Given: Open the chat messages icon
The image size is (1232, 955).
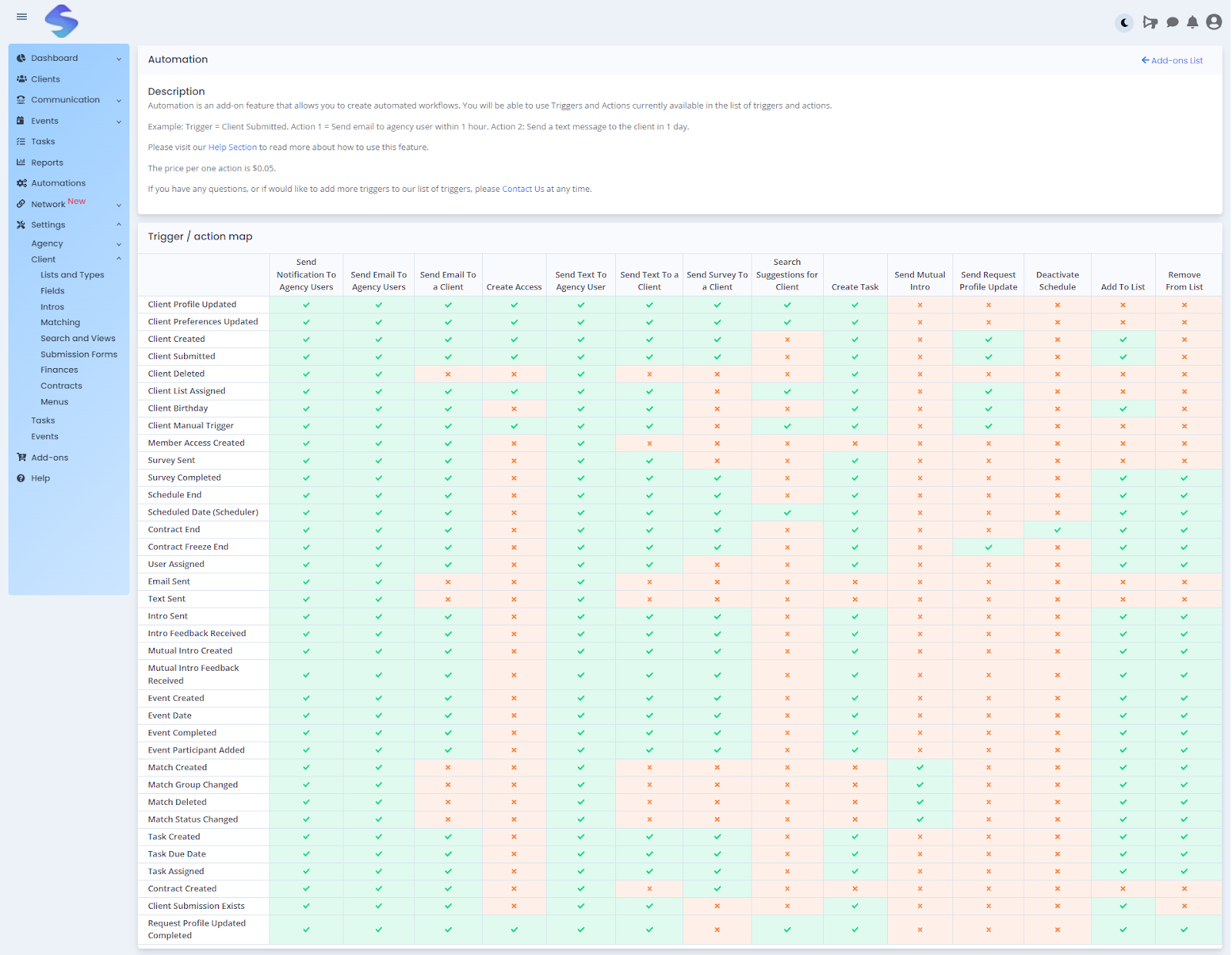Looking at the screenshot, I should tap(1172, 22).
